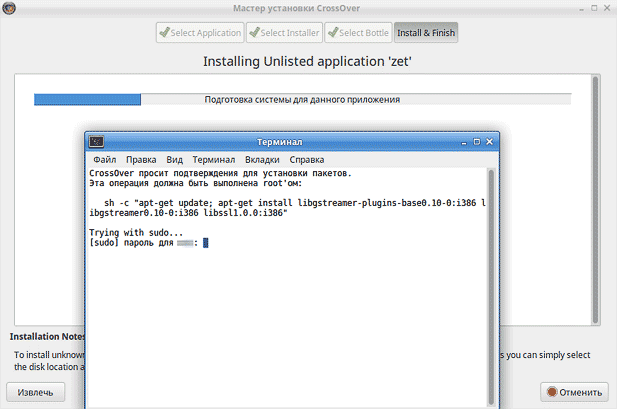Open the Терминал menu in menu bar

214,160
